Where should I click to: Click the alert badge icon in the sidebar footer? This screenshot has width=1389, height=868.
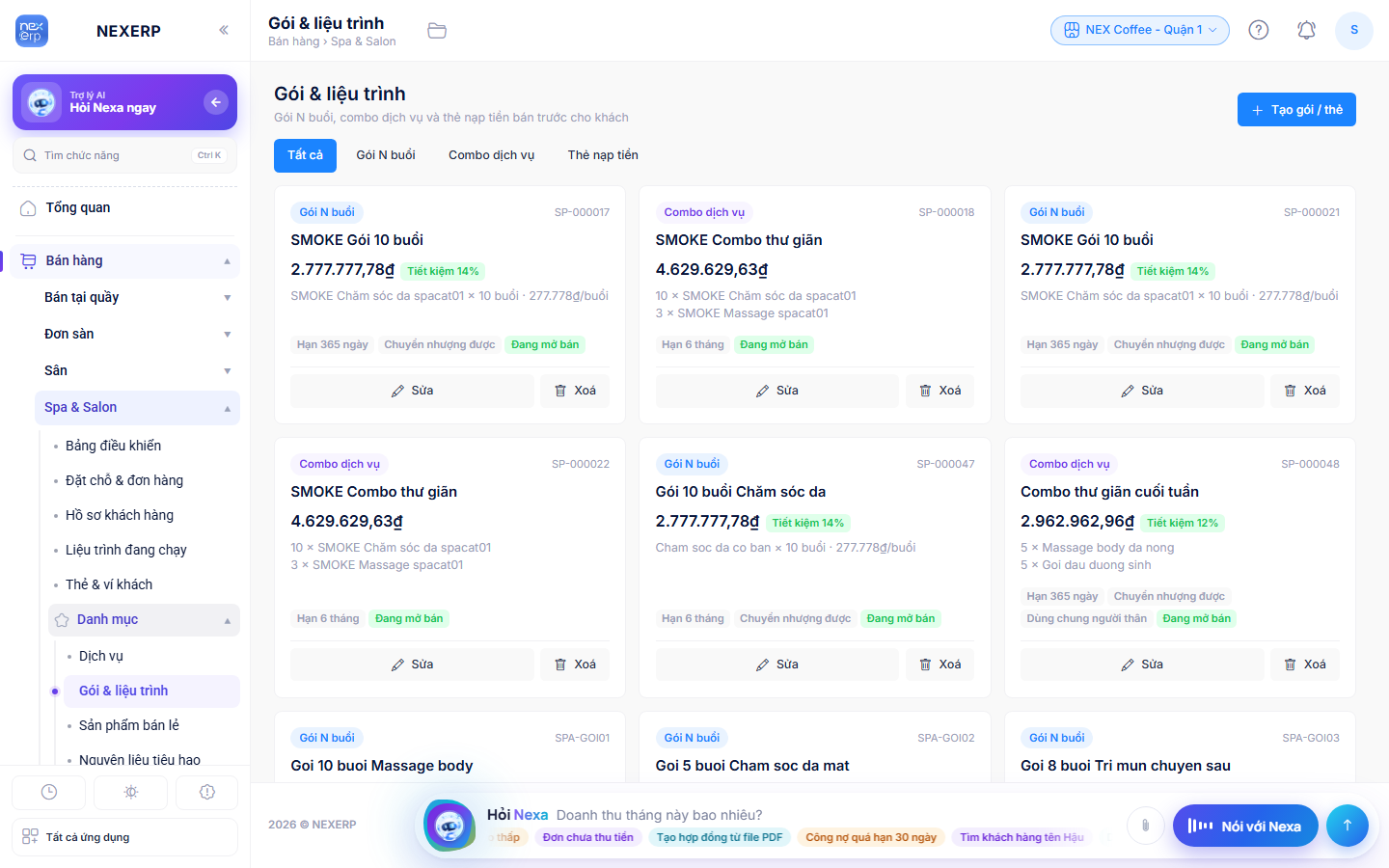[206, 792]
